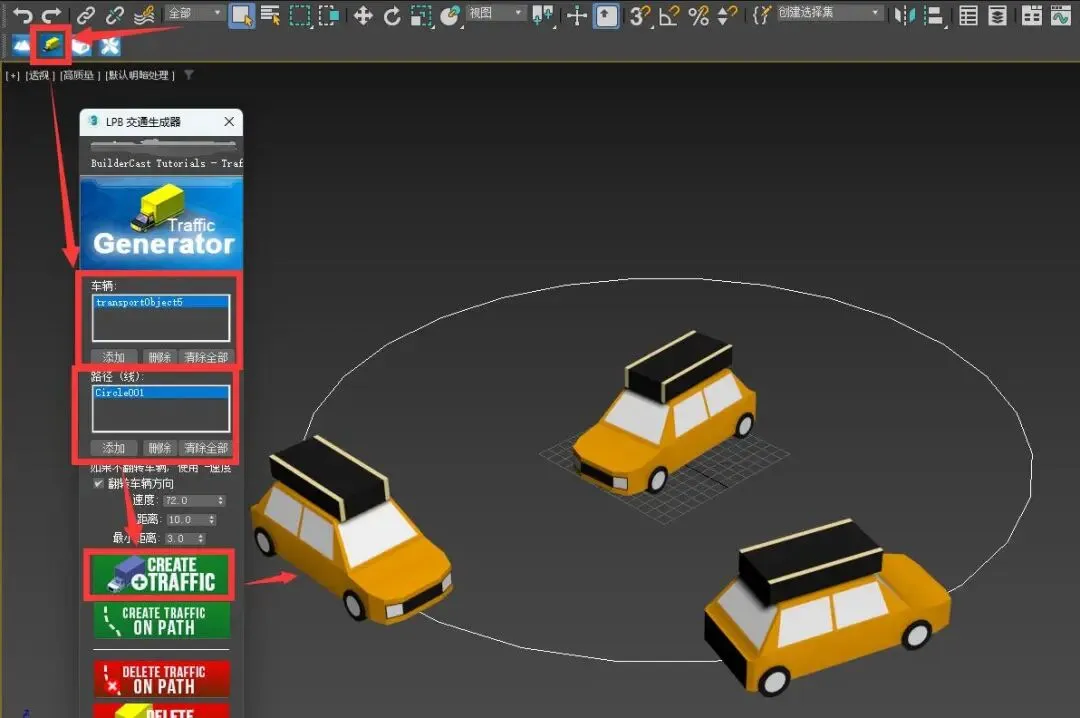Click the 透视 viewport label menu
1080x718 pixels.
click(39, 75)
